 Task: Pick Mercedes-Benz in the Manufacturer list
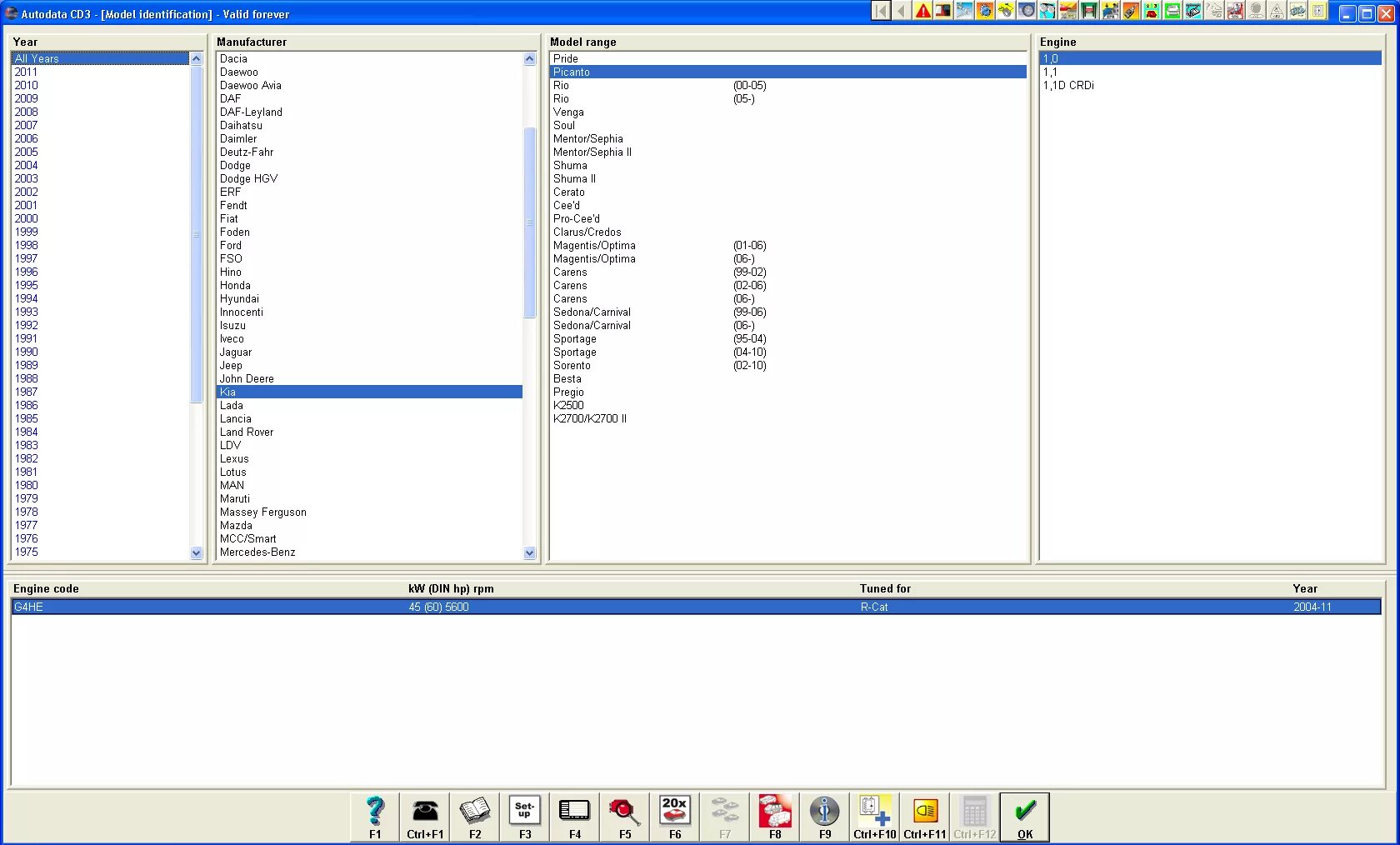coord(369,552)
